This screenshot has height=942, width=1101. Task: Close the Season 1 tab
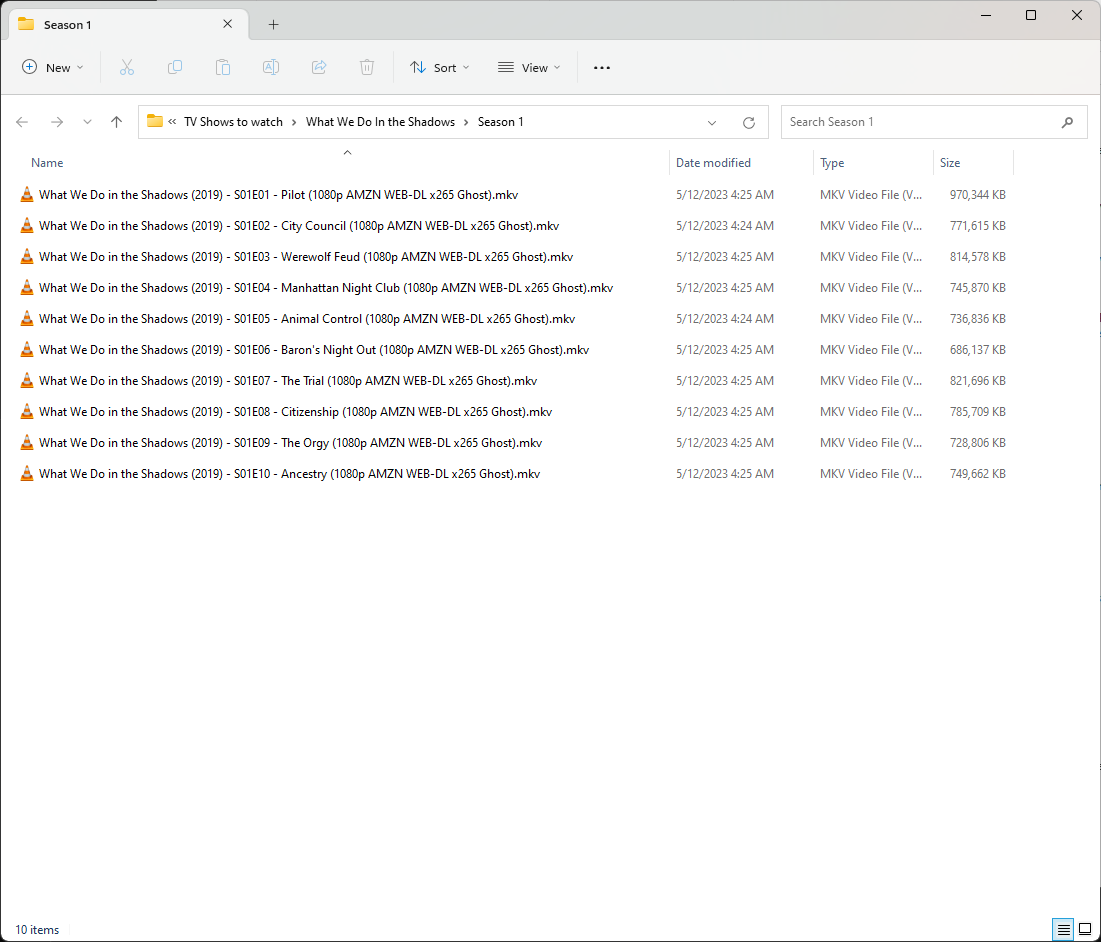(228, 24)
